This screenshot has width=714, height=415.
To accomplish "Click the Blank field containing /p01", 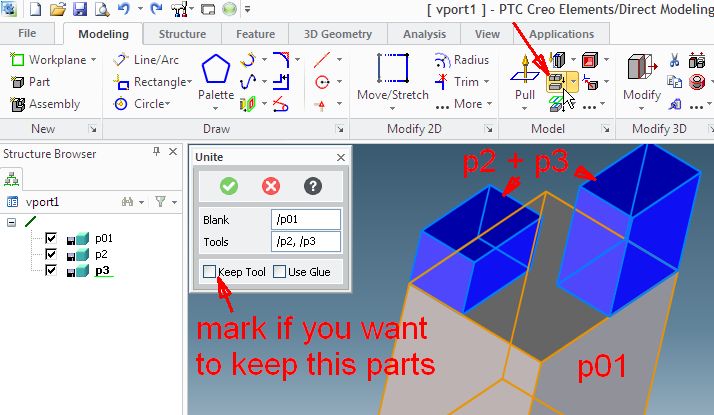I will click(x=306, y=219).
